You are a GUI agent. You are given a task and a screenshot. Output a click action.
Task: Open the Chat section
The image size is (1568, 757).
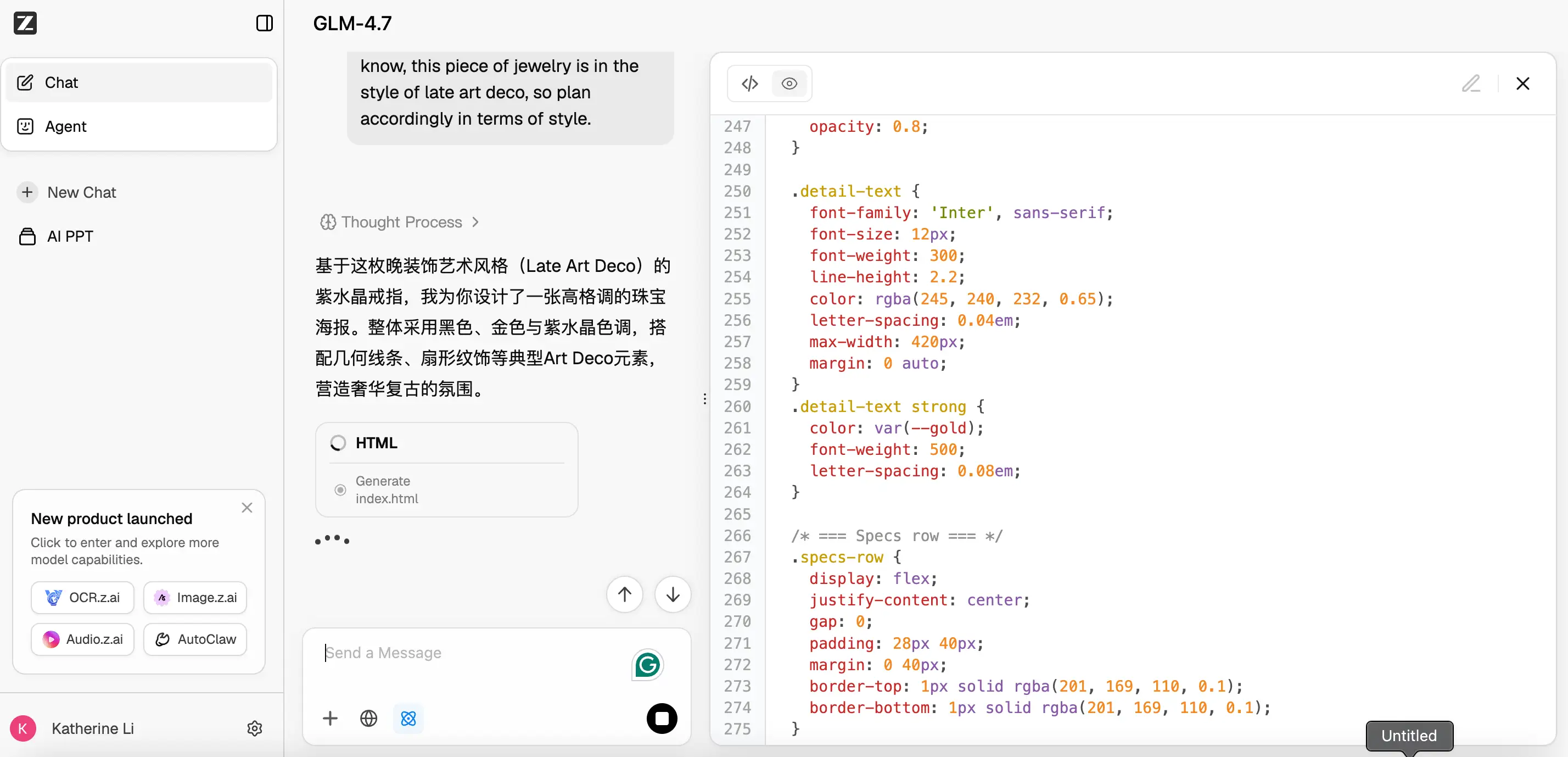click(x=139, y=82)
